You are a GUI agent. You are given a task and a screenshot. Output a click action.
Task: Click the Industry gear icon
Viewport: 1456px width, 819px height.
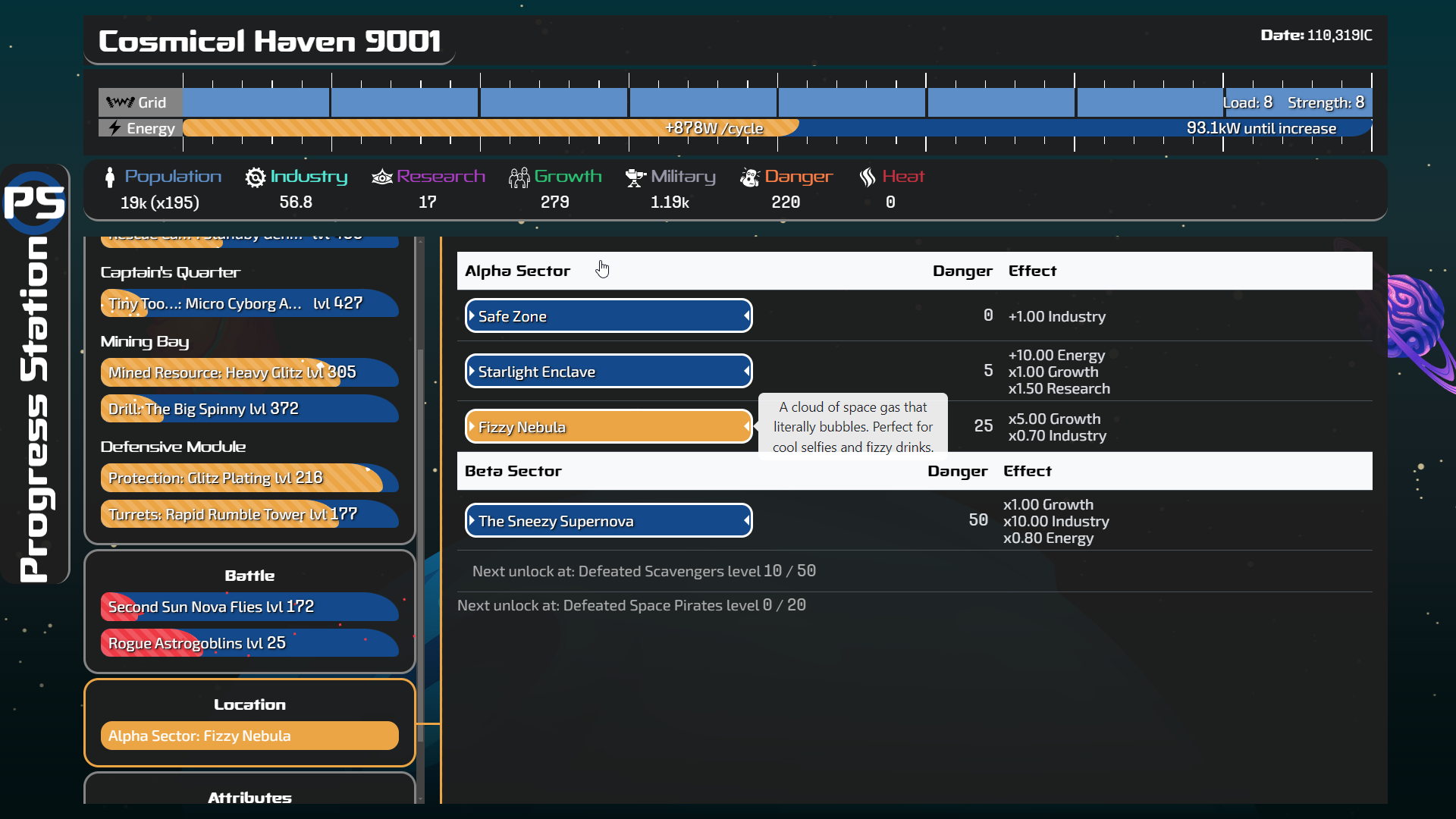point(256,177)
